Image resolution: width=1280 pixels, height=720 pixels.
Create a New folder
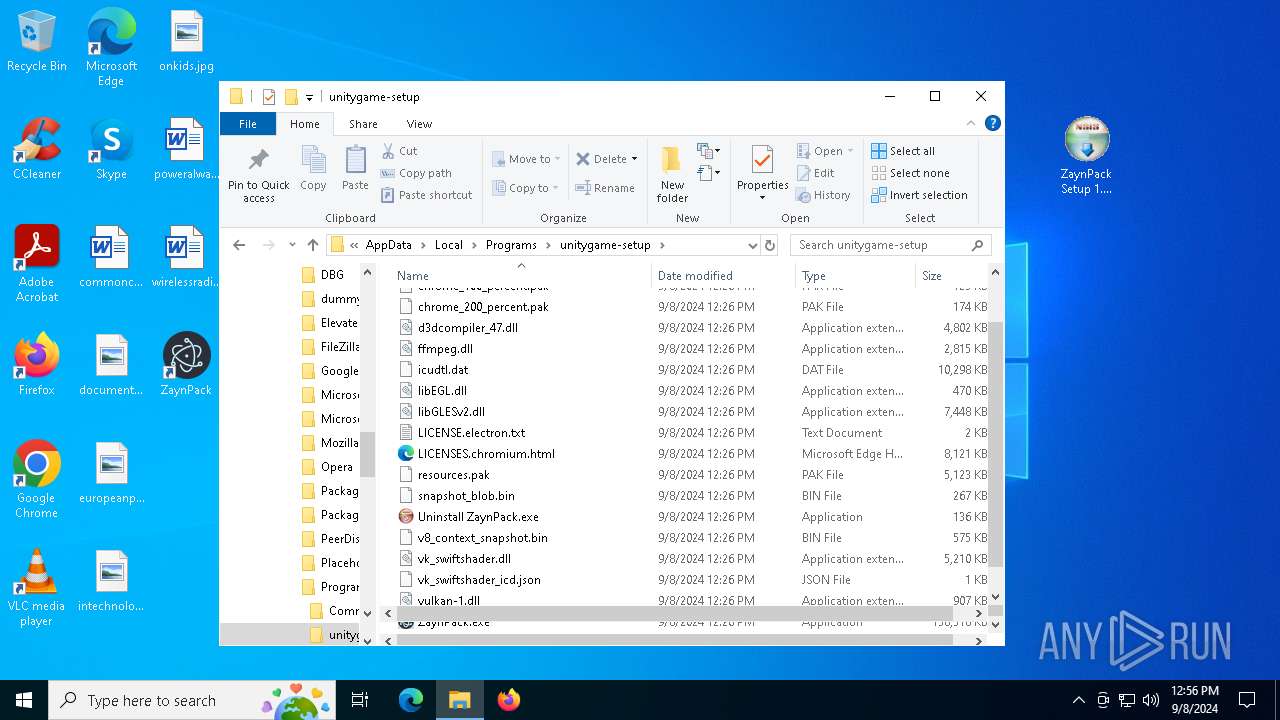672,173
